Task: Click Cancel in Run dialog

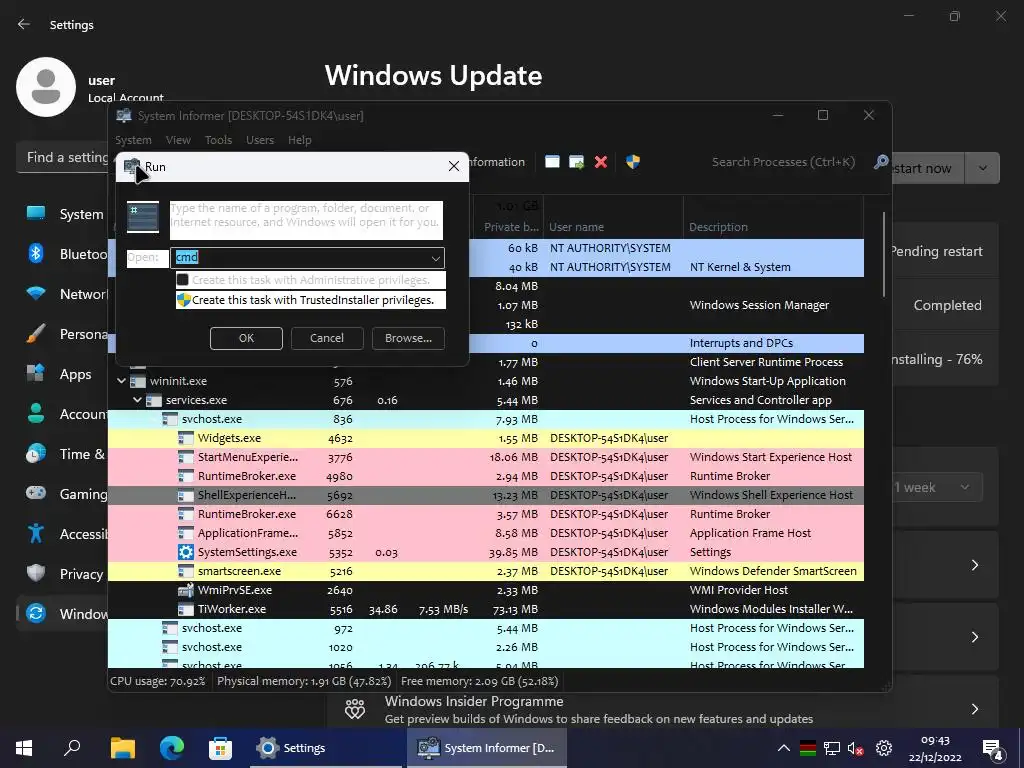Action: pyautogui.click(x=327, y=338)
